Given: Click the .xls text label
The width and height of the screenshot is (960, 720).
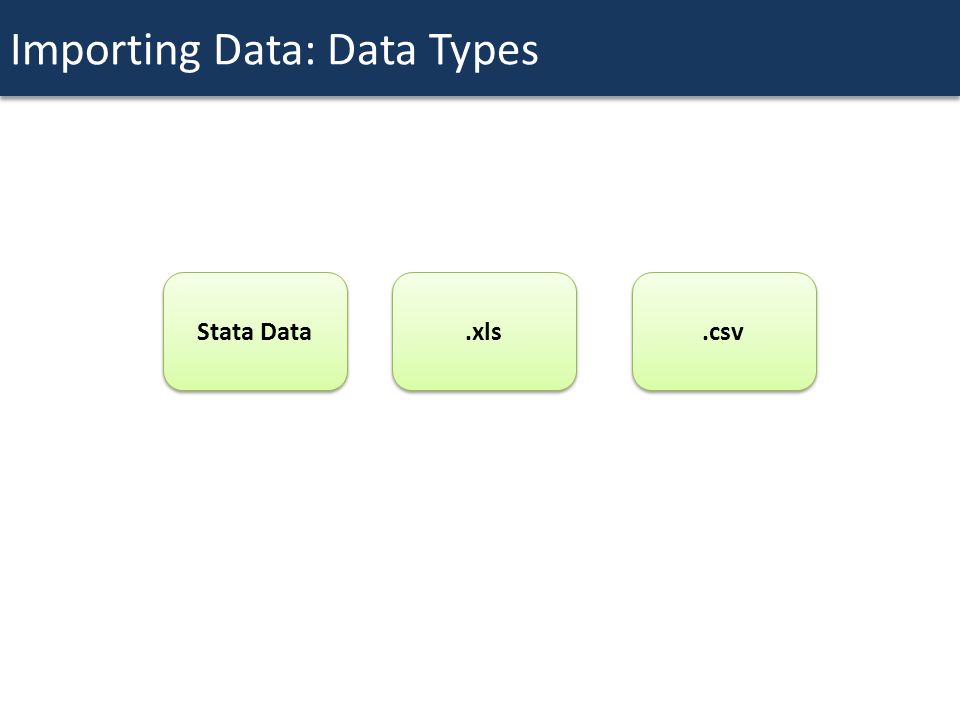Looking at the screenshot, I should (x=484, y=332).
